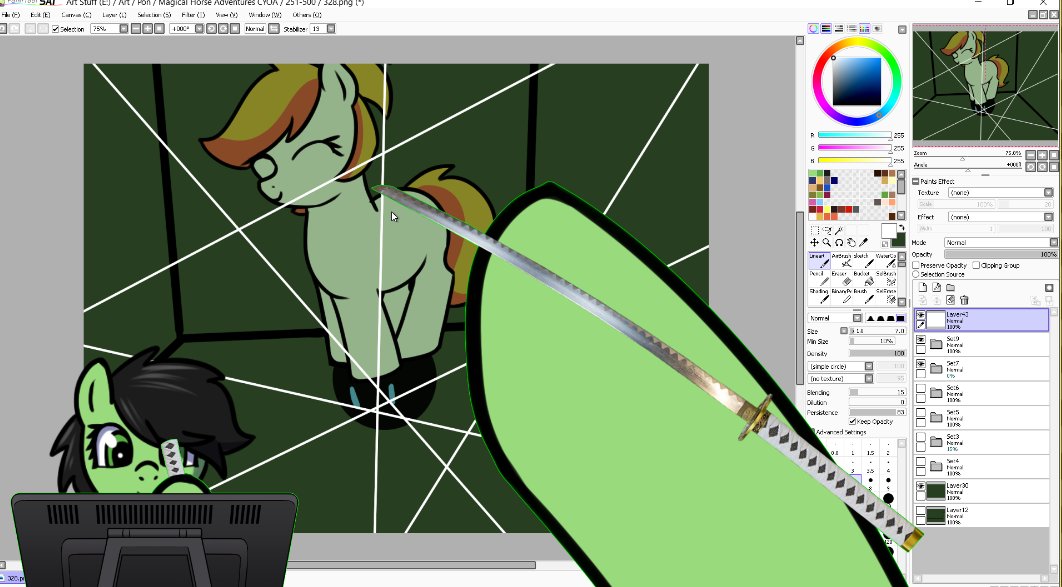Open the Texture dropdown in Paints Effect
The image size is (1062, 587).
click(1048, 192)
